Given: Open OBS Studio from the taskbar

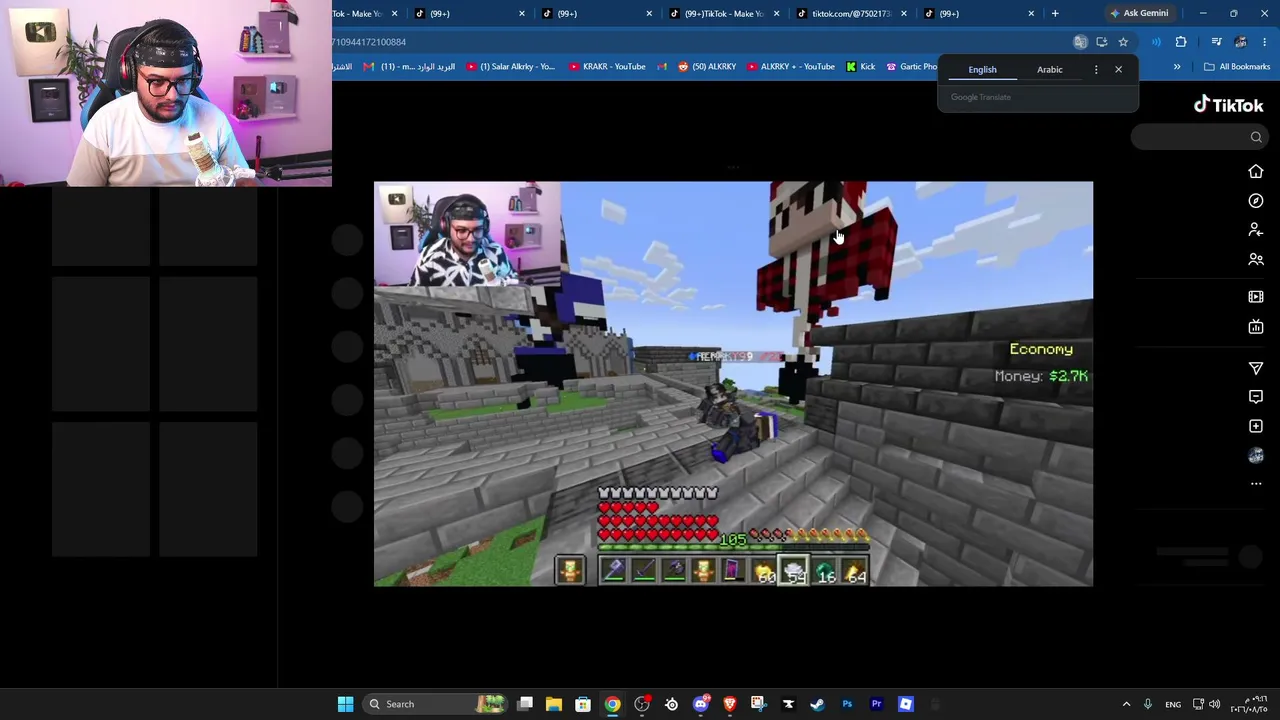Looking at the screenshot, I should point(642,704).
